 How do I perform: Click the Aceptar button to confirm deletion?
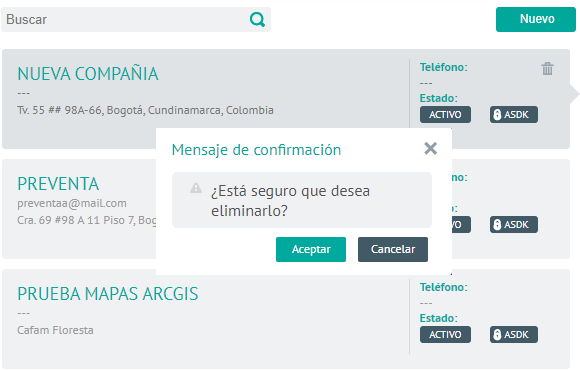pyautogui.click(x=311, y=249)
